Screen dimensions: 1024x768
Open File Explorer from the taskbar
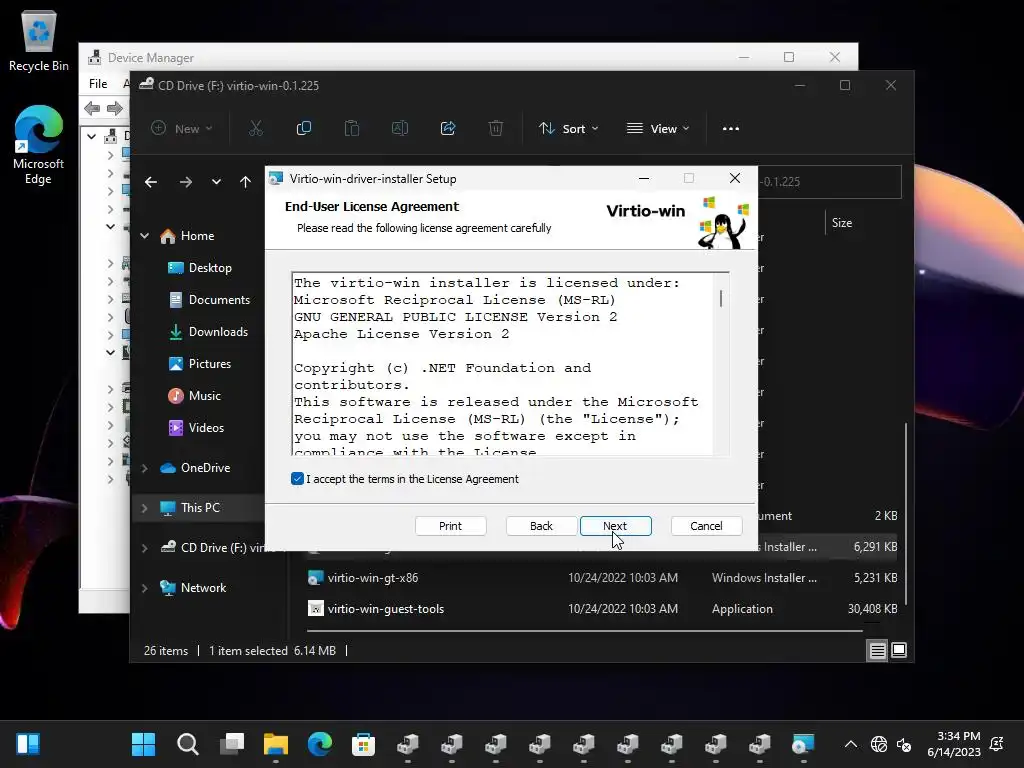point(276,744)
